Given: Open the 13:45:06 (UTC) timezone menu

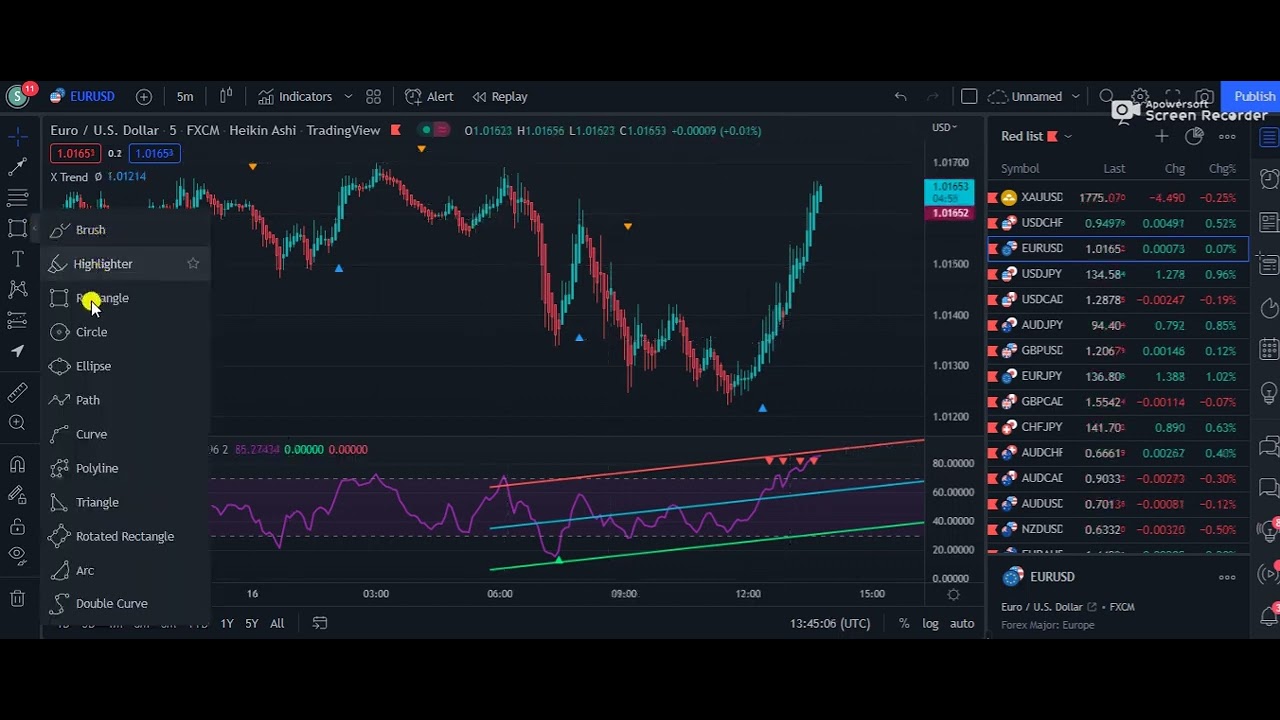Looking at the screenshot, I should 829,623.
